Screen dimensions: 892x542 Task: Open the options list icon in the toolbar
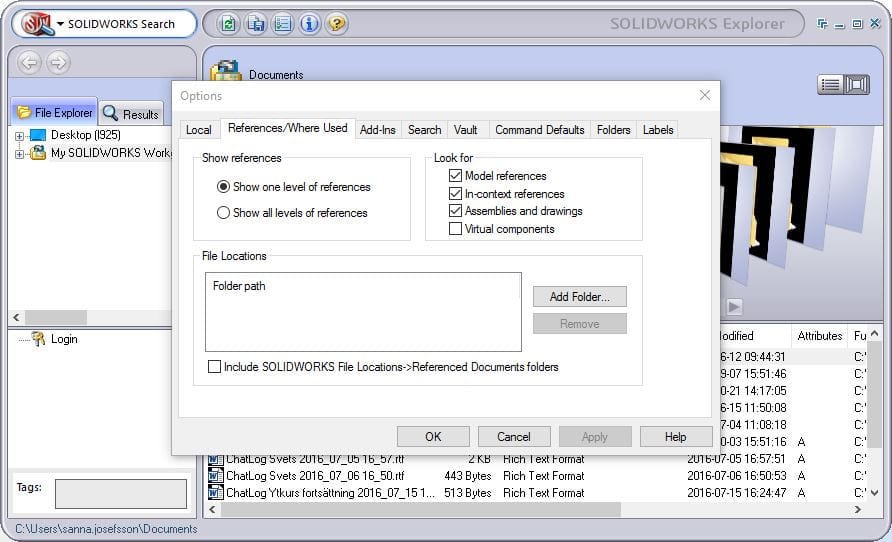(283, 24)
